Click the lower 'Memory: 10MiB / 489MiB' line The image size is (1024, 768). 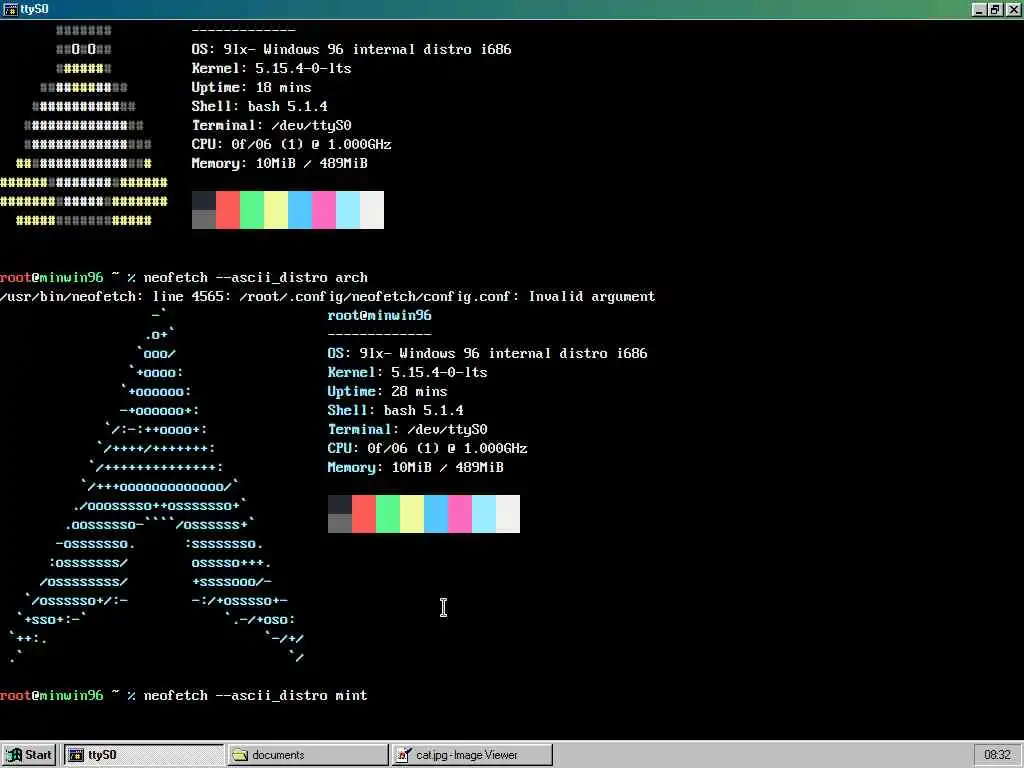(415, 468)
